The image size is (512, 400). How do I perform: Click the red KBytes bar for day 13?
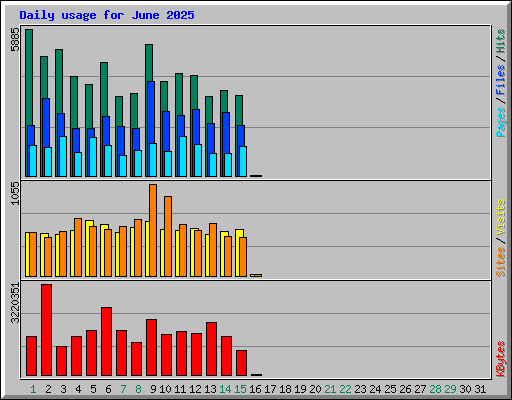coord(211,349)
